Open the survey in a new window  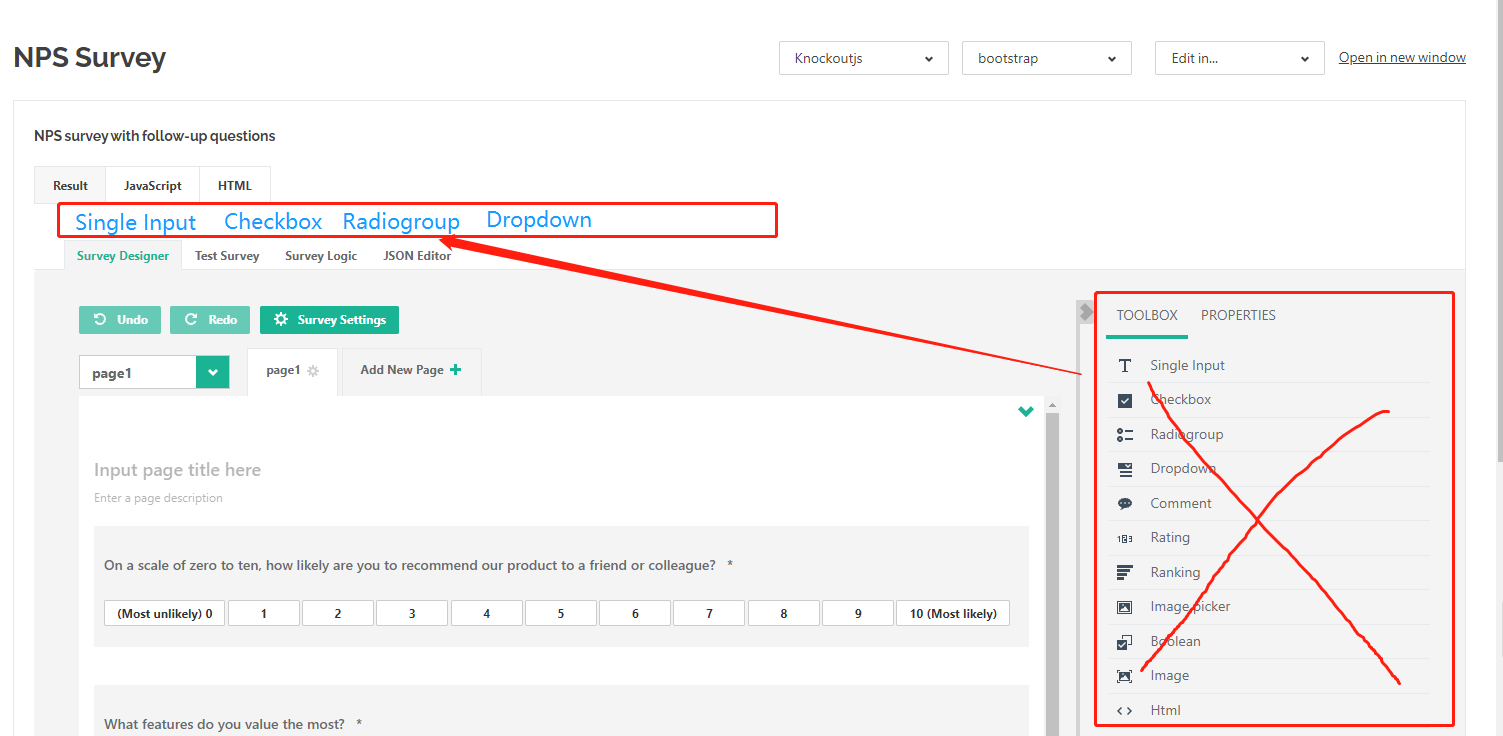1401,57
